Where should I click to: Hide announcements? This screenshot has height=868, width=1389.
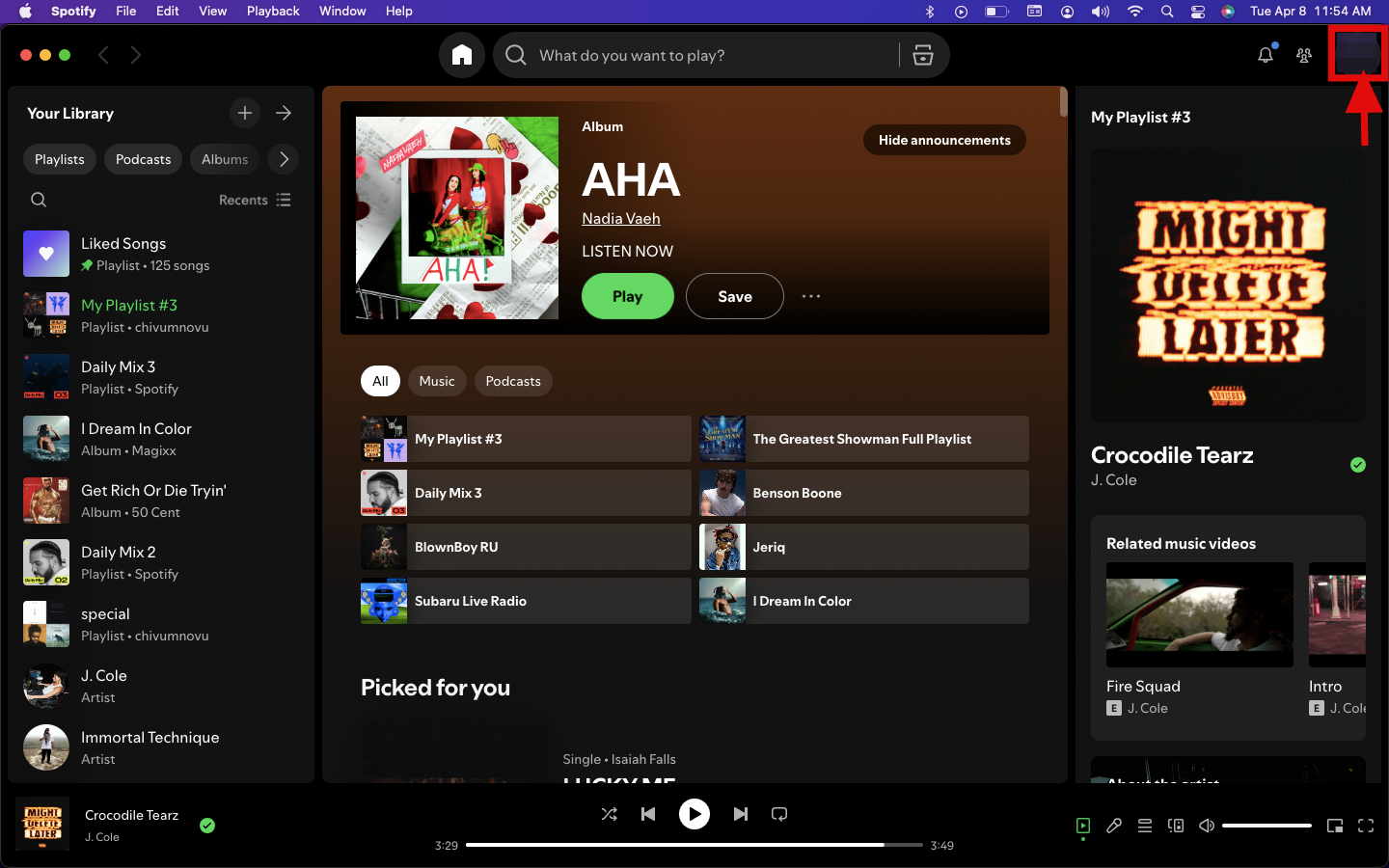coord(944,140)
